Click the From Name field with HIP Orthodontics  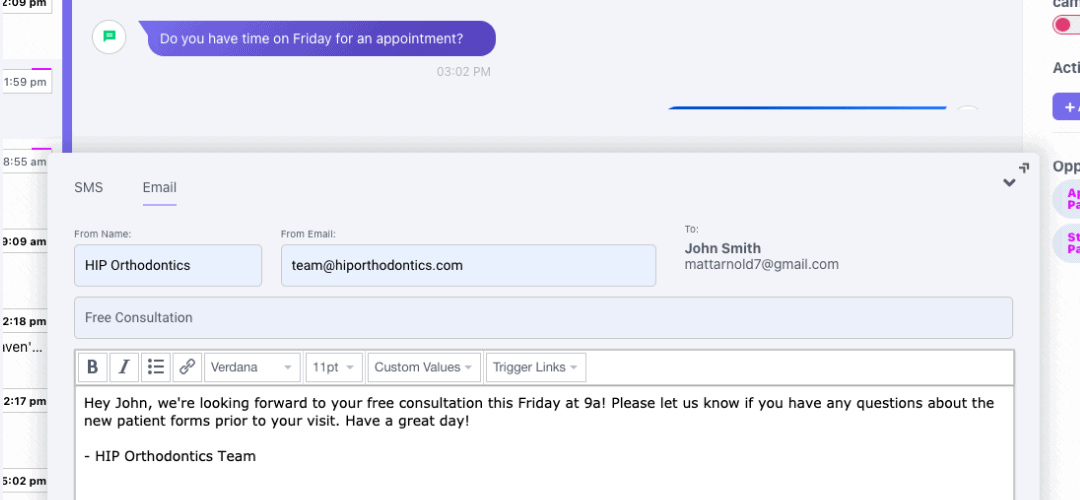click(x=168, y=265)
